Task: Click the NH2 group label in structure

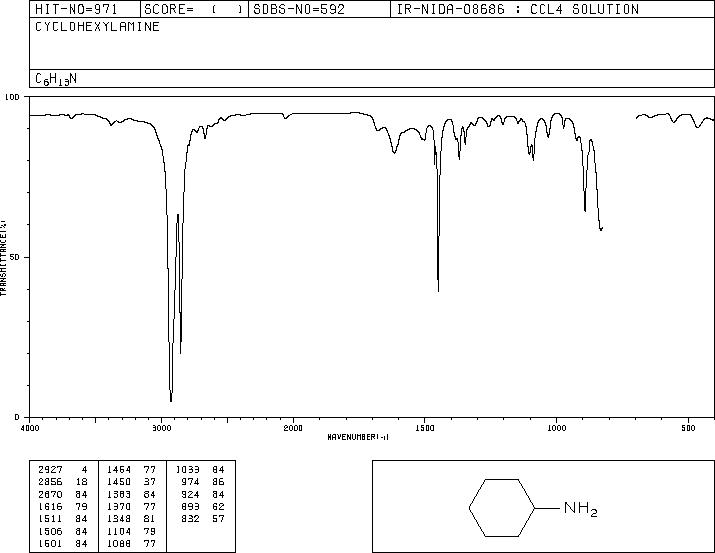Action: 580,509
